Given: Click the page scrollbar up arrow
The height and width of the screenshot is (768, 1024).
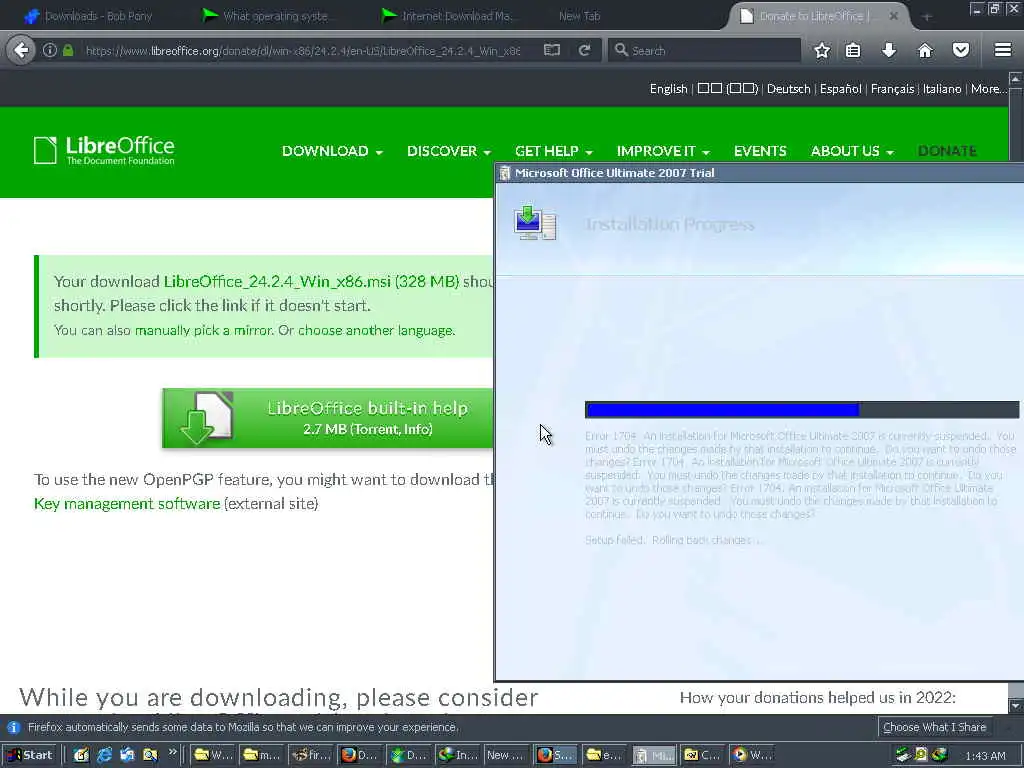Looking at the screenshot, I should pyautogui.click(x=1016, y=79).
